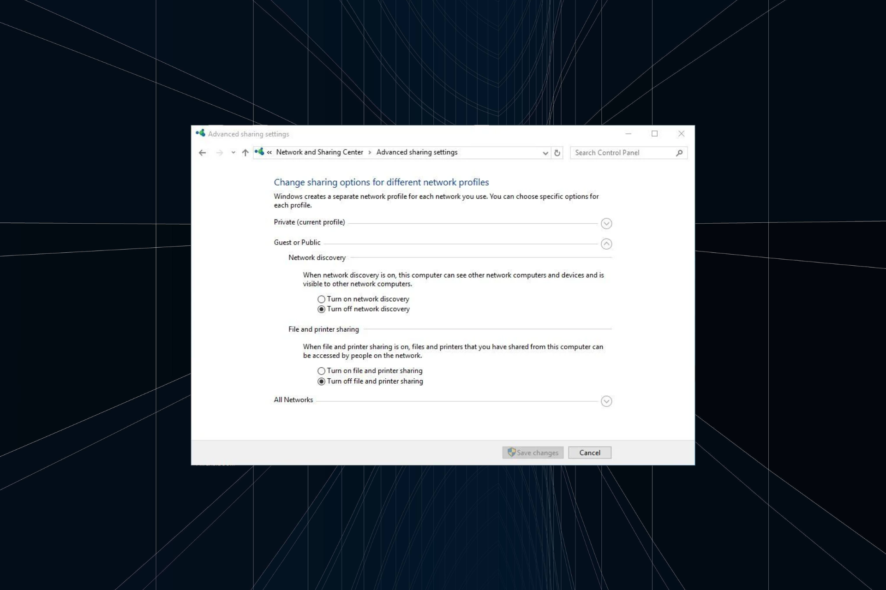Open Network and Sharing Center breadcrumb
886x590 pixels.
(319, 152)
